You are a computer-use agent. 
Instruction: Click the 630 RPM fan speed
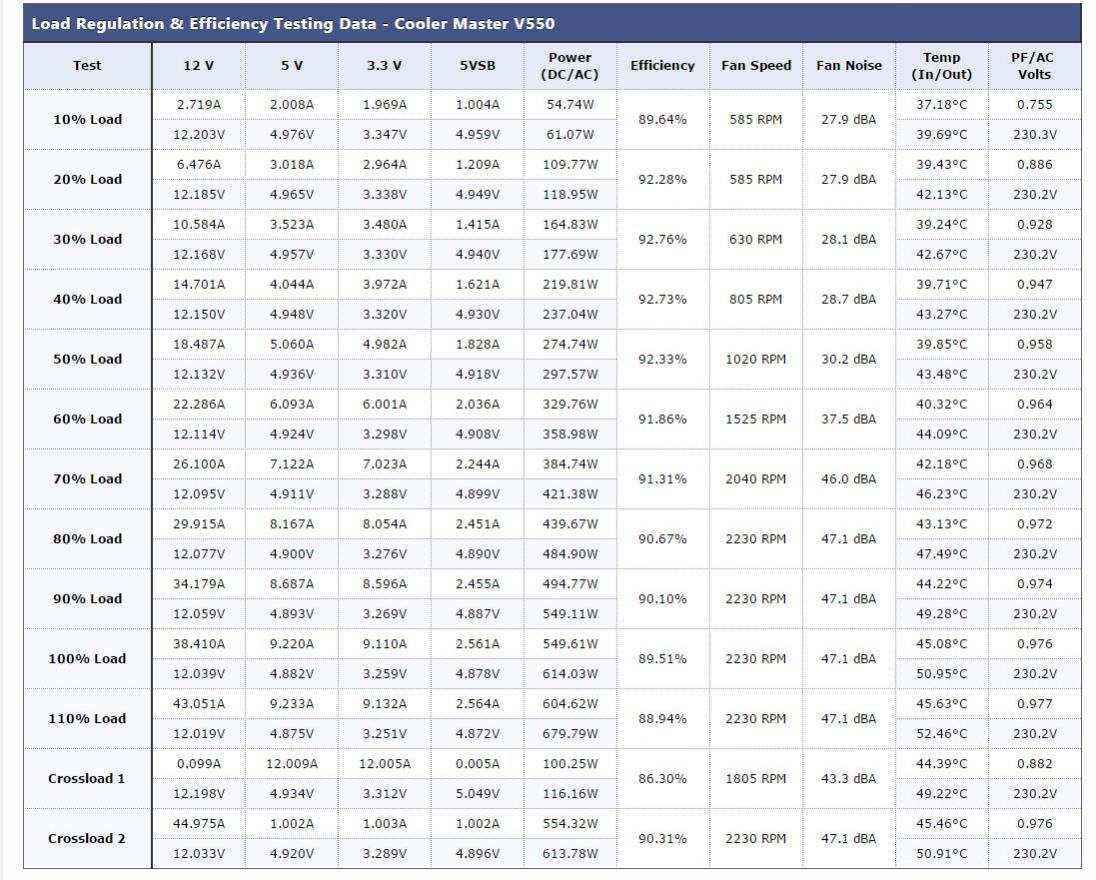pos(756,239)
